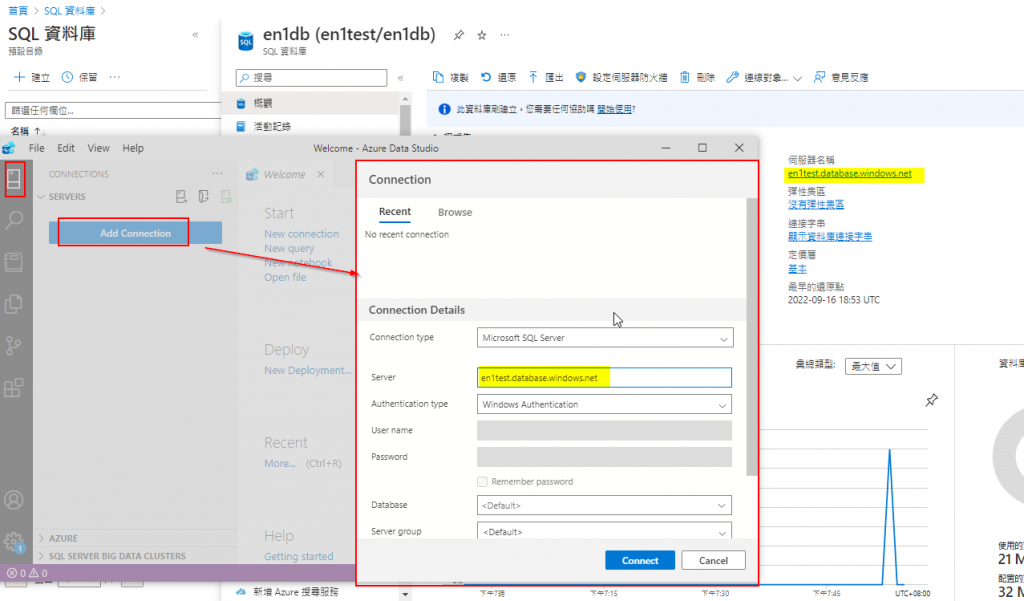
Task: Open Connections panel more actions ellipsis
Action: pyautogui.click(x=217, y=174)
